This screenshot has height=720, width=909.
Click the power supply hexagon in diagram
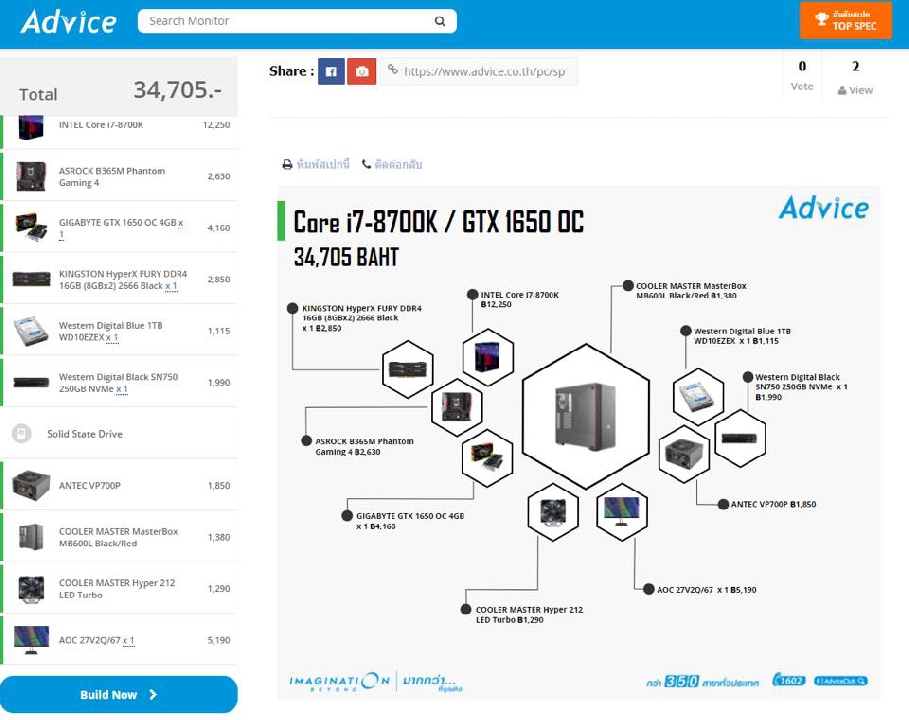[x=684, y=454]
